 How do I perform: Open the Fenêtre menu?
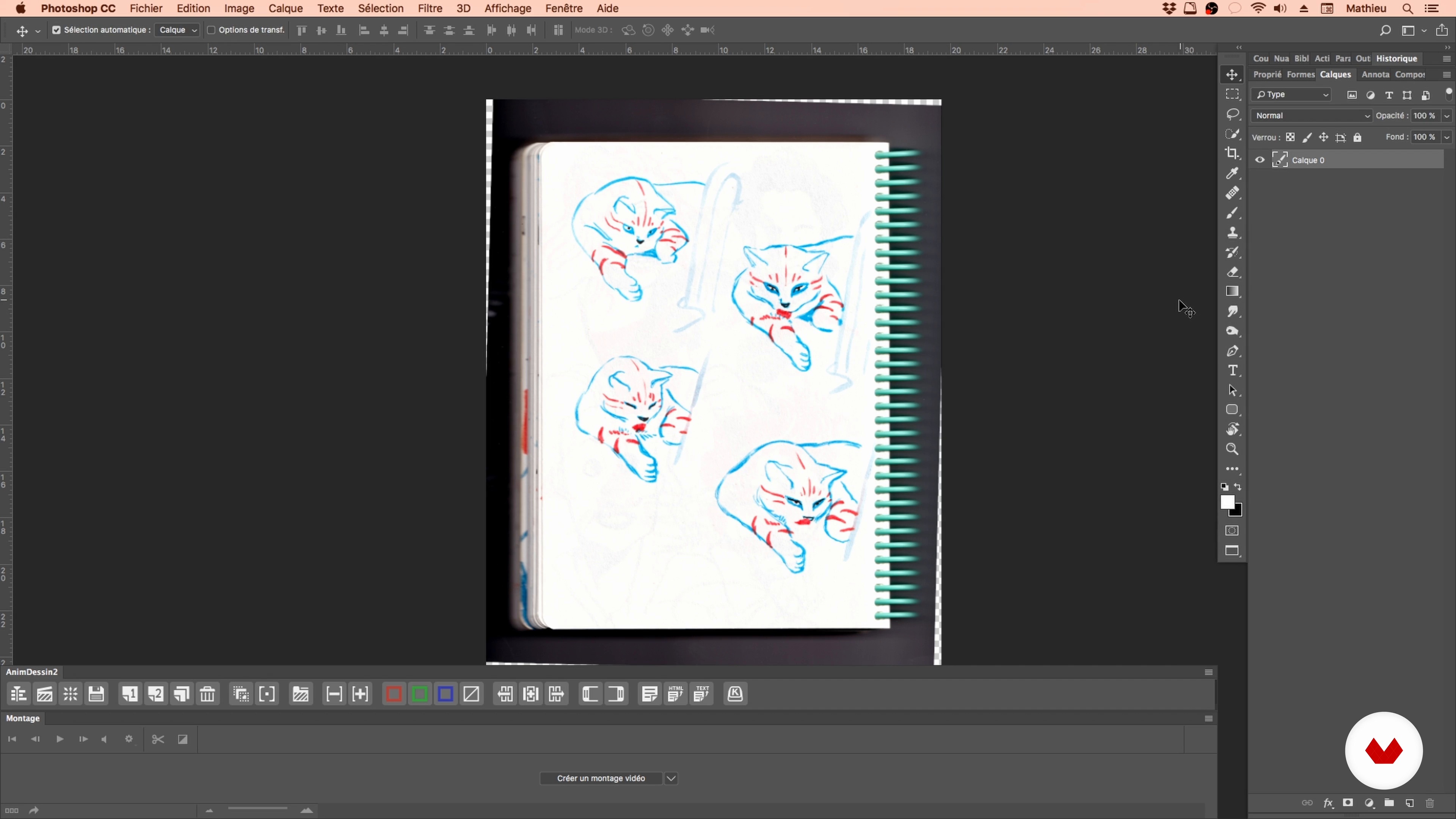click(x=563, y=8)
